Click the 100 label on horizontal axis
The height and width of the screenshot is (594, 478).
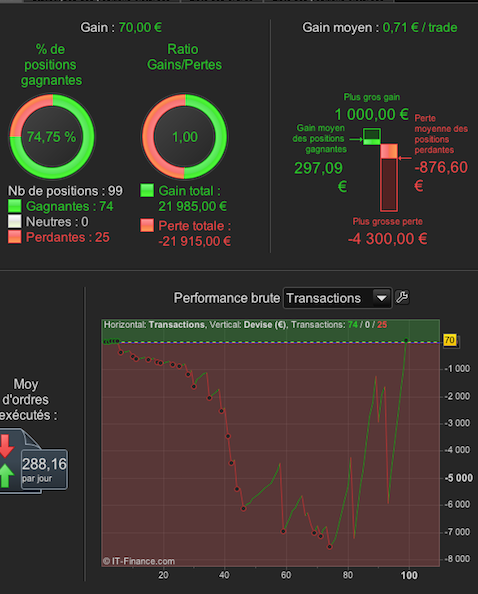(x=409, y=575)
